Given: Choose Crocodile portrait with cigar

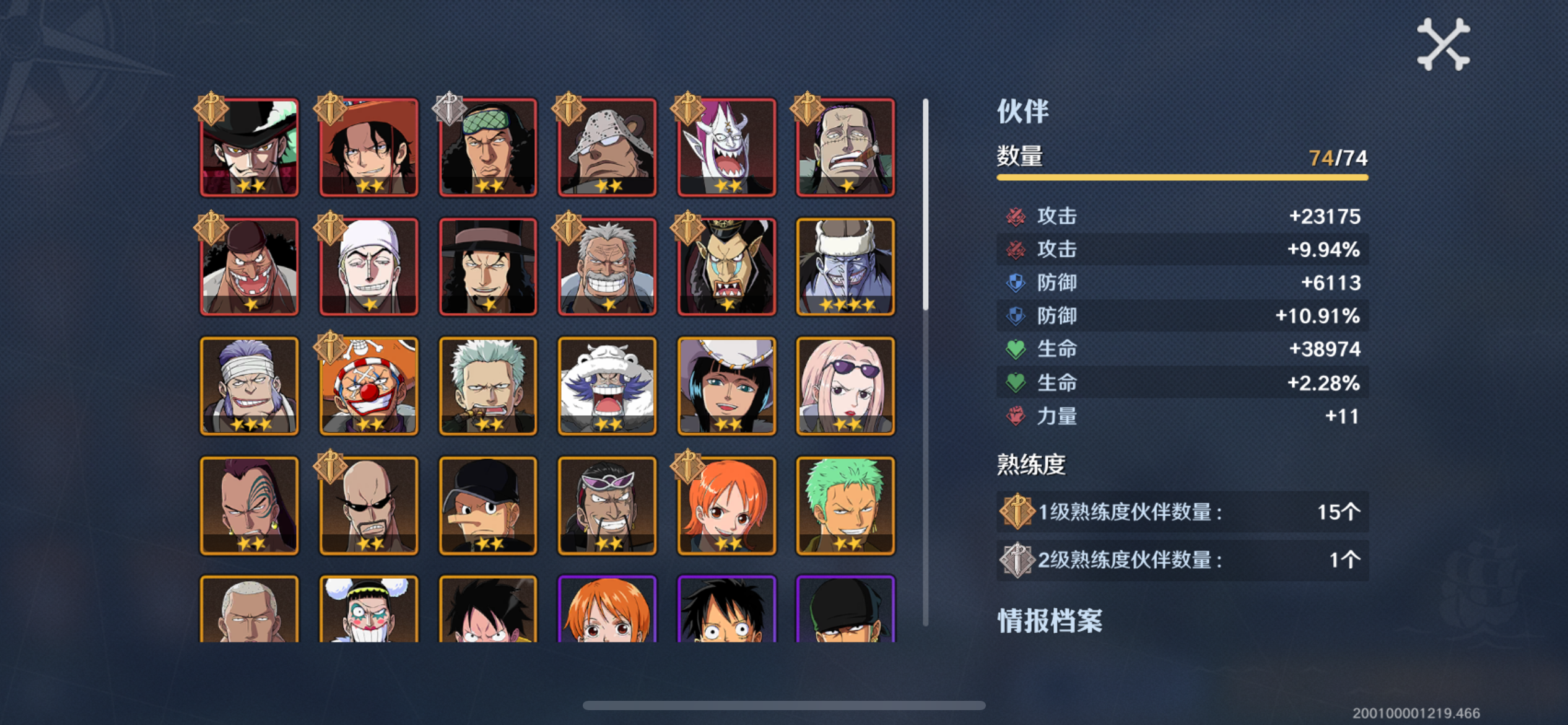Looking at the screenshot, I should point(845,147).
